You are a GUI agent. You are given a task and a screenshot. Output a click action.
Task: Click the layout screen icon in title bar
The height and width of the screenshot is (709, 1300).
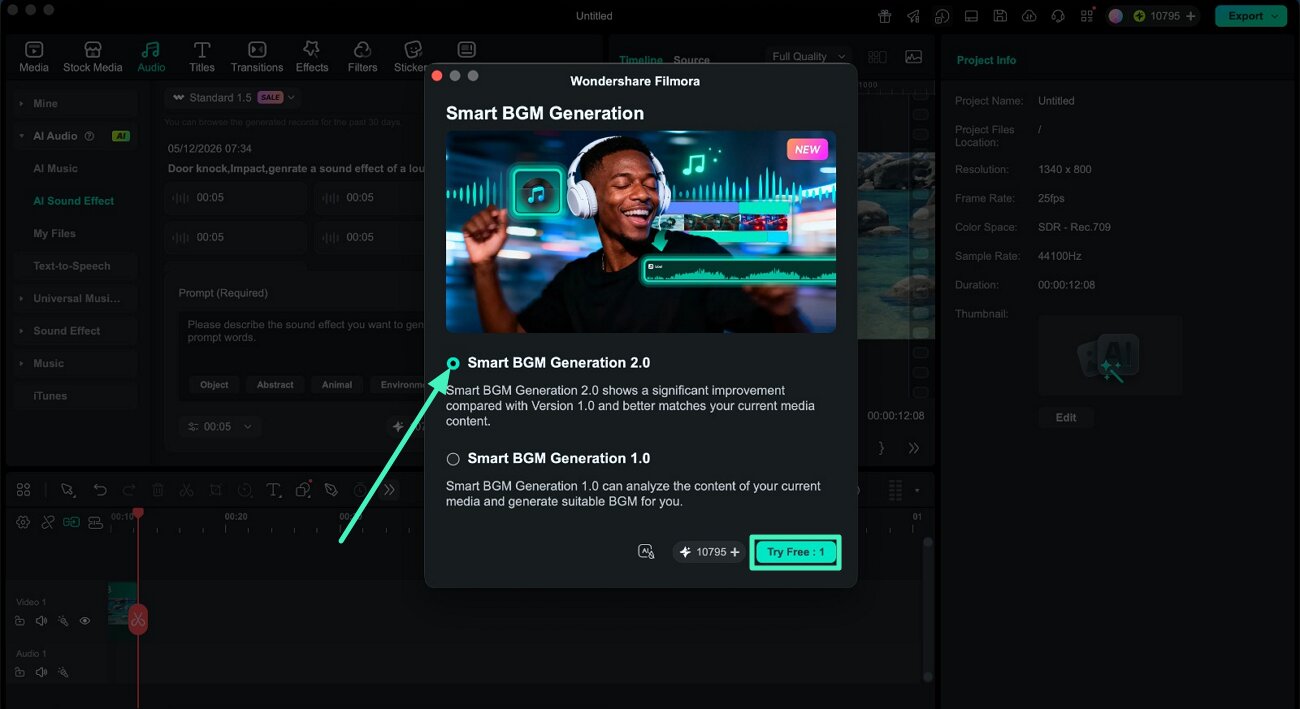971,16
